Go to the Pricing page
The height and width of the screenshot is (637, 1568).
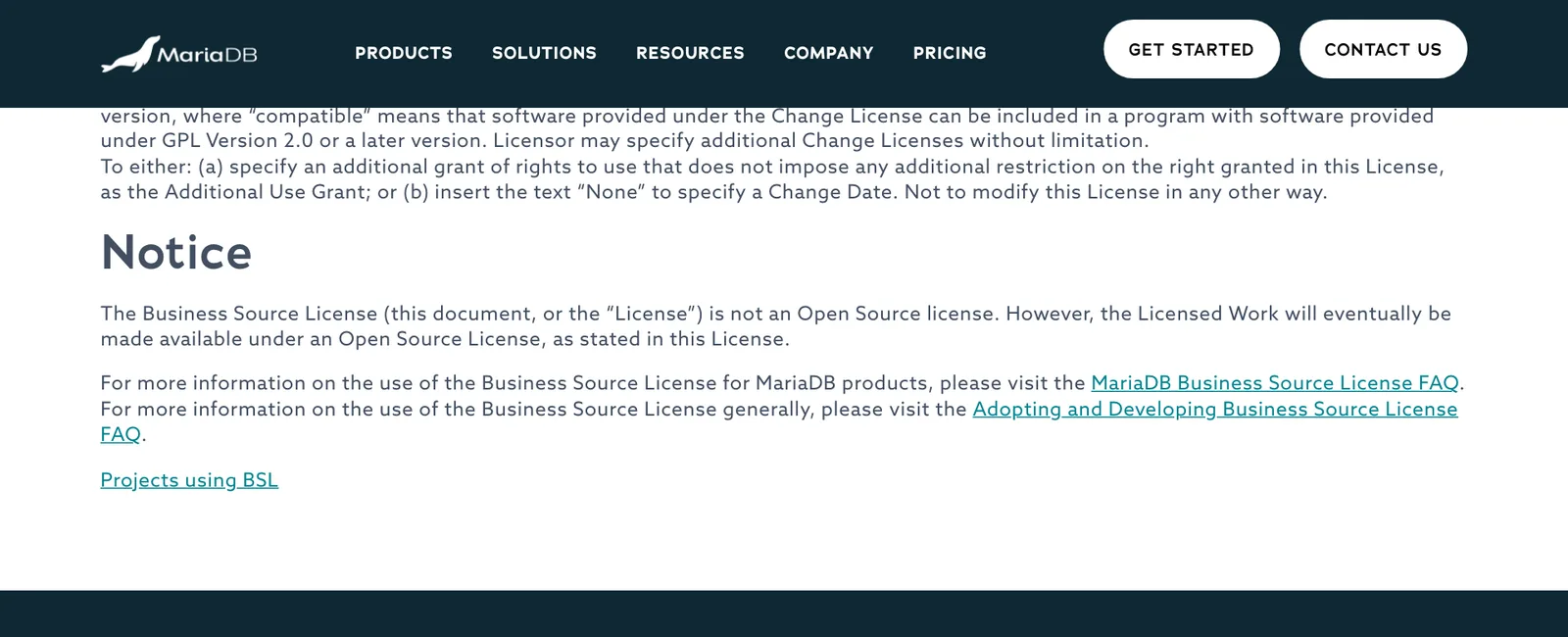tap(950, 53)
